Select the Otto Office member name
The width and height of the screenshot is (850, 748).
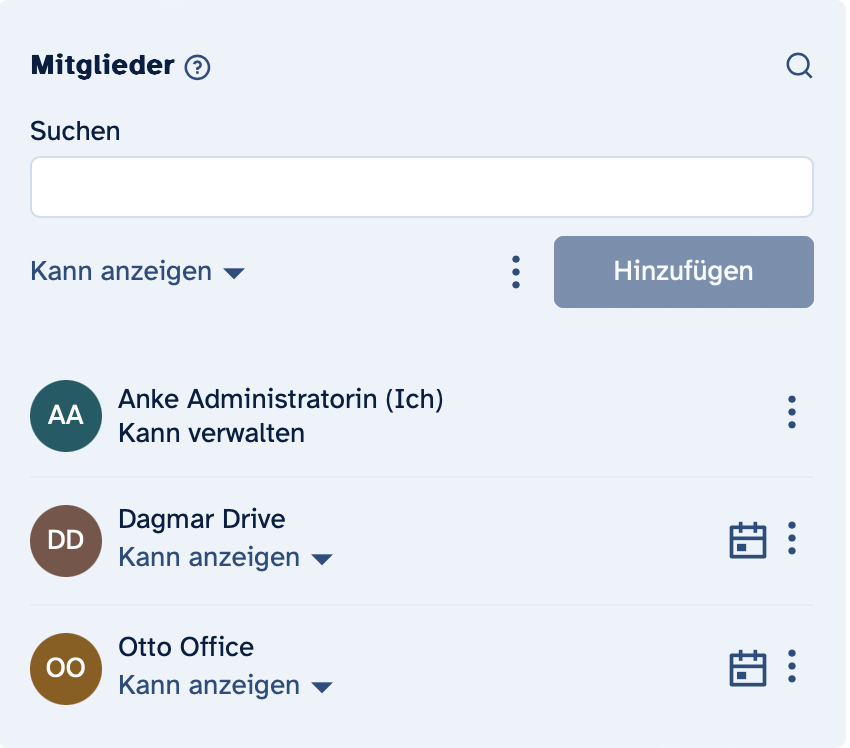[x=186, y=647]
